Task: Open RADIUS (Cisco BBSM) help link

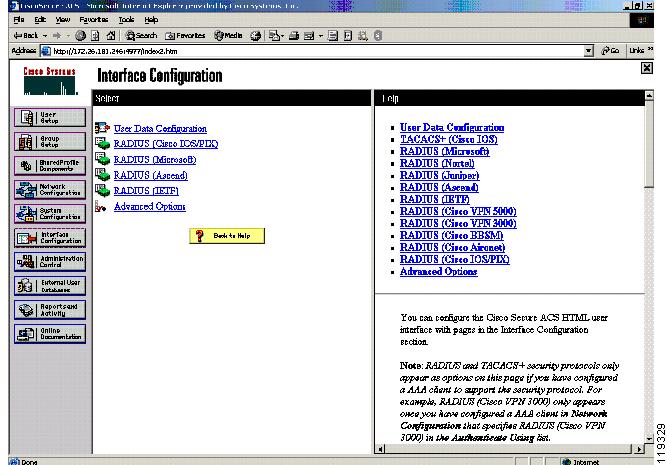Action: coord(451,235)
